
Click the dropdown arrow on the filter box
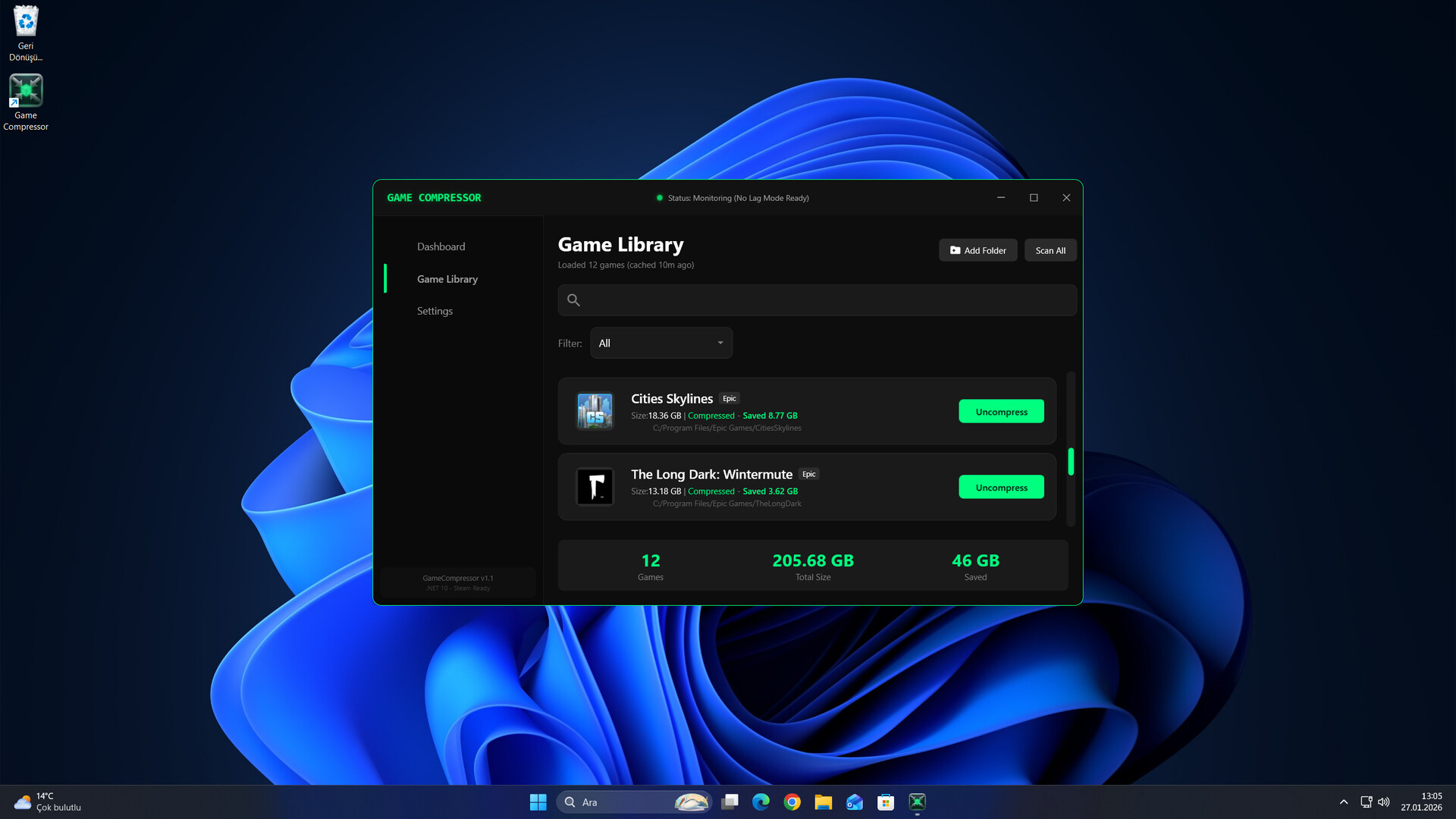720,343
